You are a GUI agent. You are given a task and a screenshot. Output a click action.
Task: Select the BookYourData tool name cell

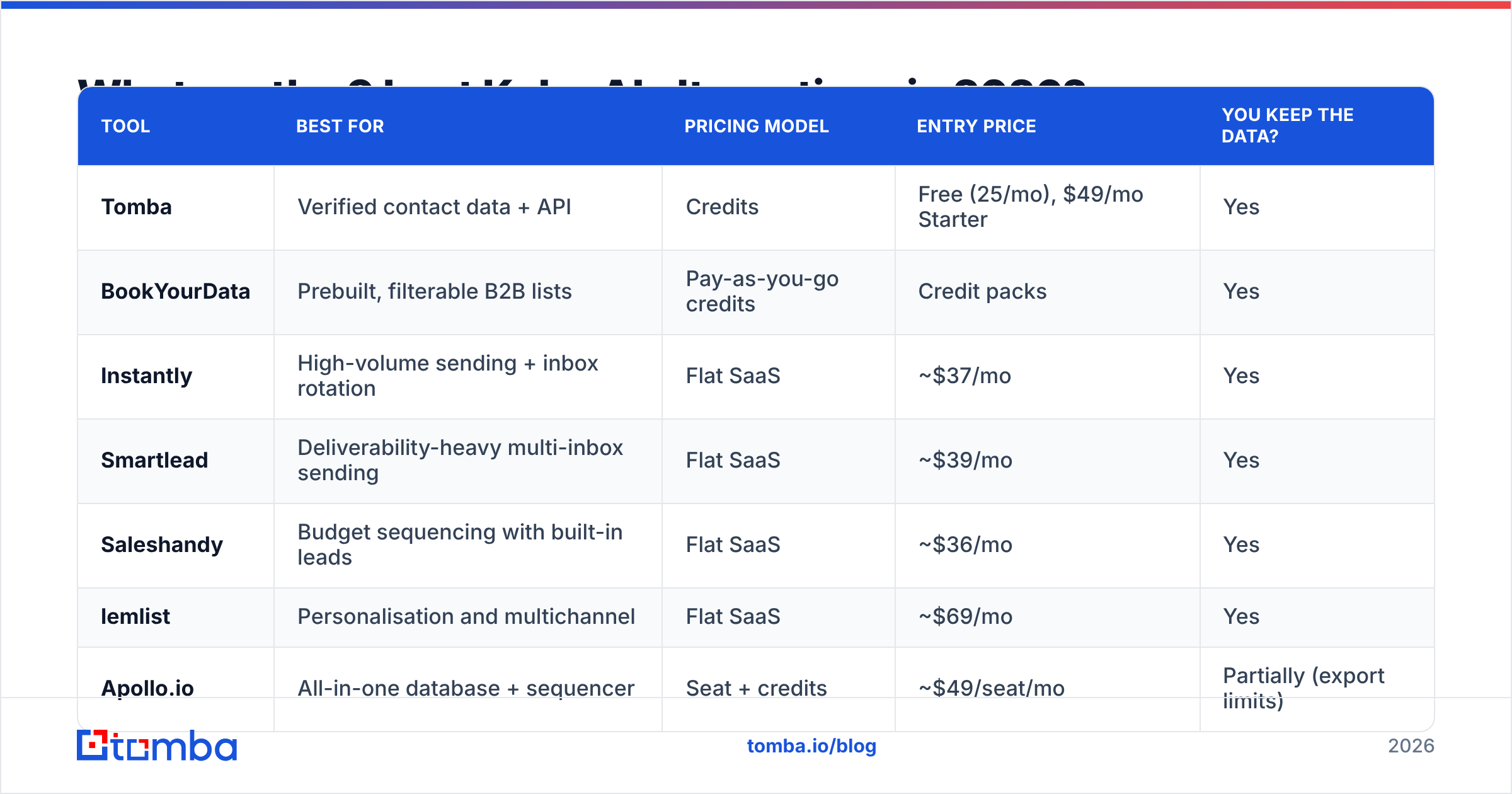[176, 291]
